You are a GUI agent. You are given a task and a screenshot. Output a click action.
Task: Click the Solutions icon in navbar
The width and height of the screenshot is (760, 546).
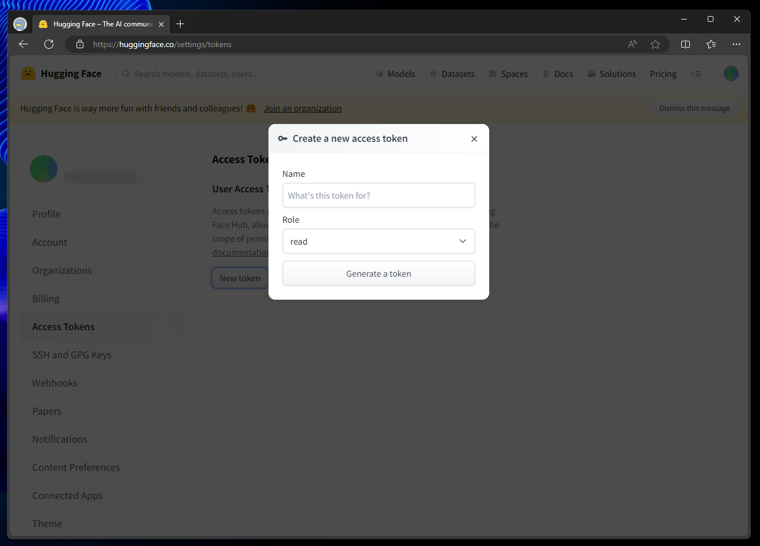(x=591, y=74)
